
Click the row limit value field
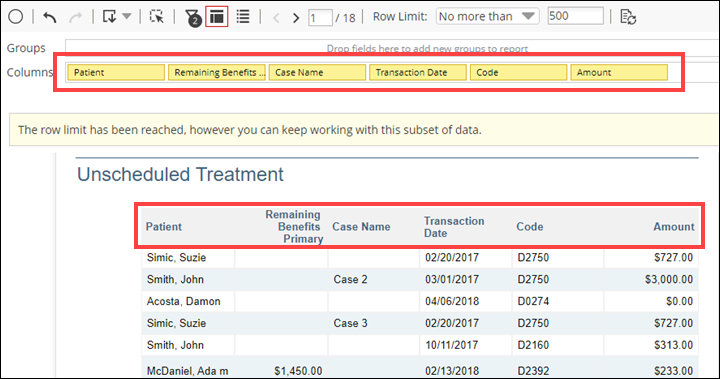pos(575,16)
